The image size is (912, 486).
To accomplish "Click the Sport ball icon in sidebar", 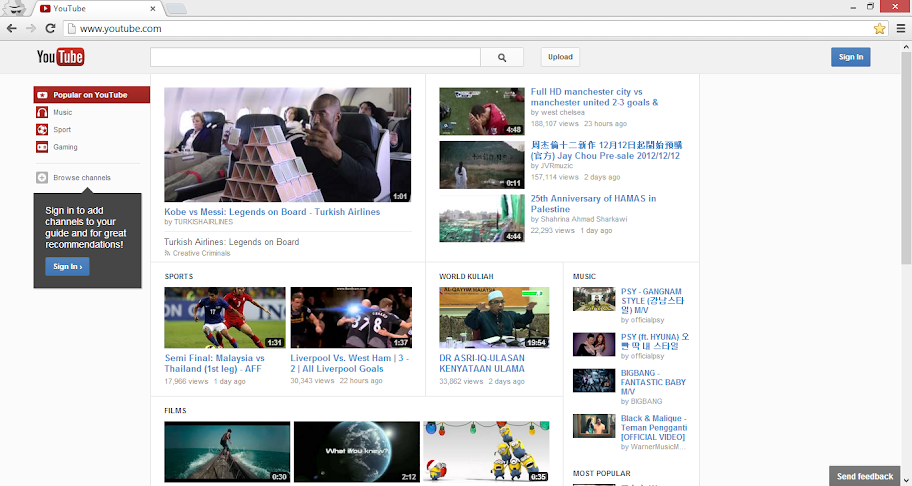I will [x=42, y=130].
